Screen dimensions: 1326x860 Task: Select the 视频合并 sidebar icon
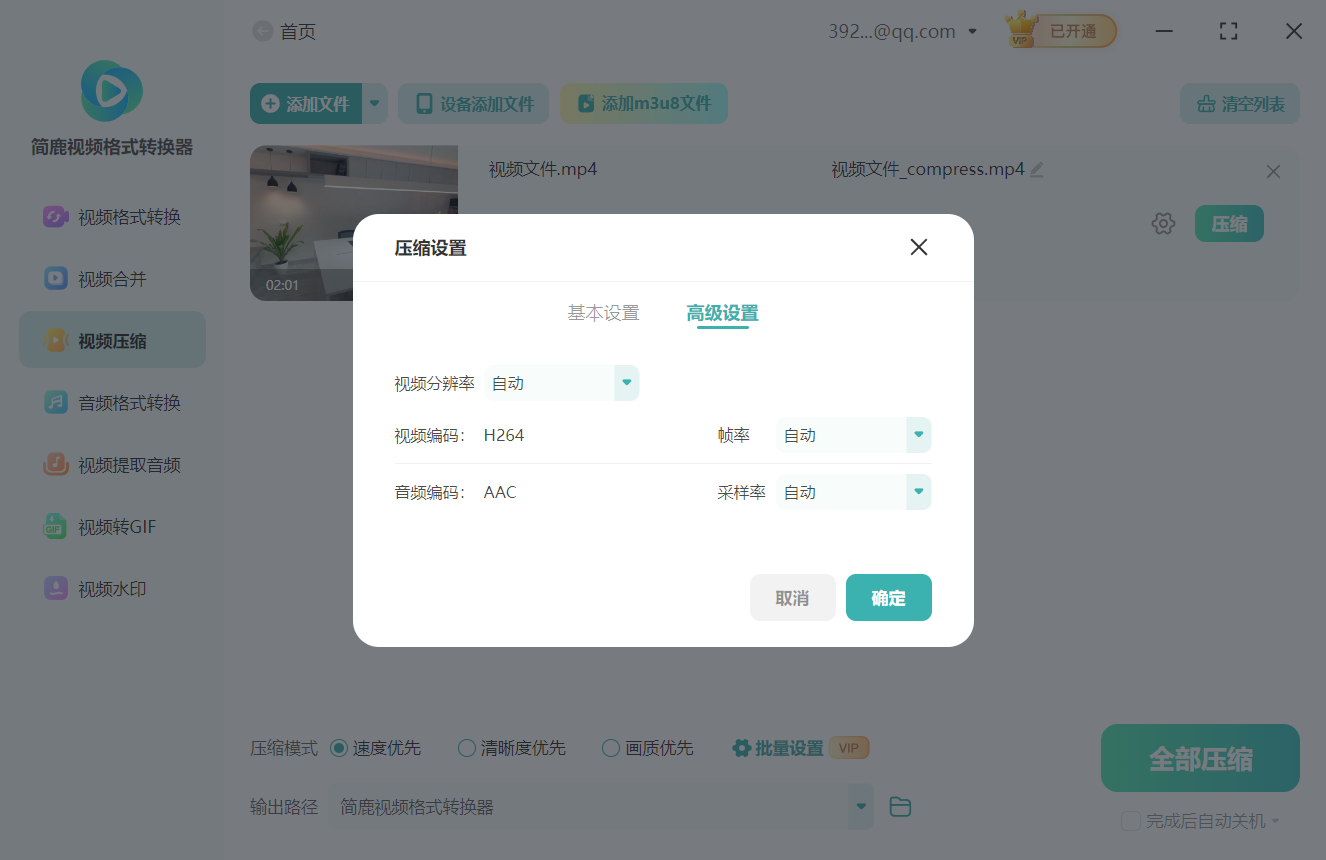[112, 278]
